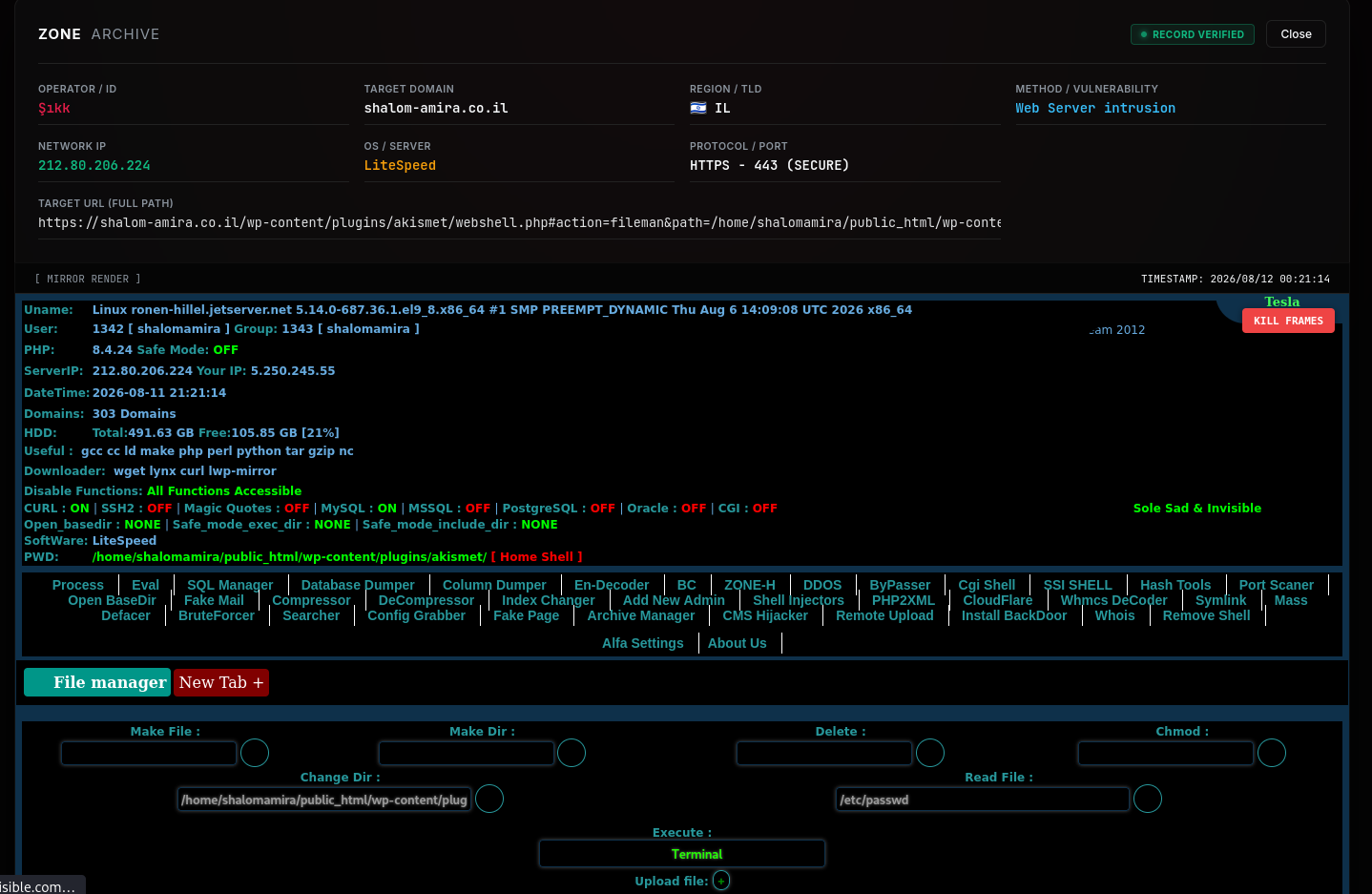Viewport: 1372px width, 894px height.
Task: Click the round submit button beside Delete
Action: pyautogui.click(x=930, y=753)
